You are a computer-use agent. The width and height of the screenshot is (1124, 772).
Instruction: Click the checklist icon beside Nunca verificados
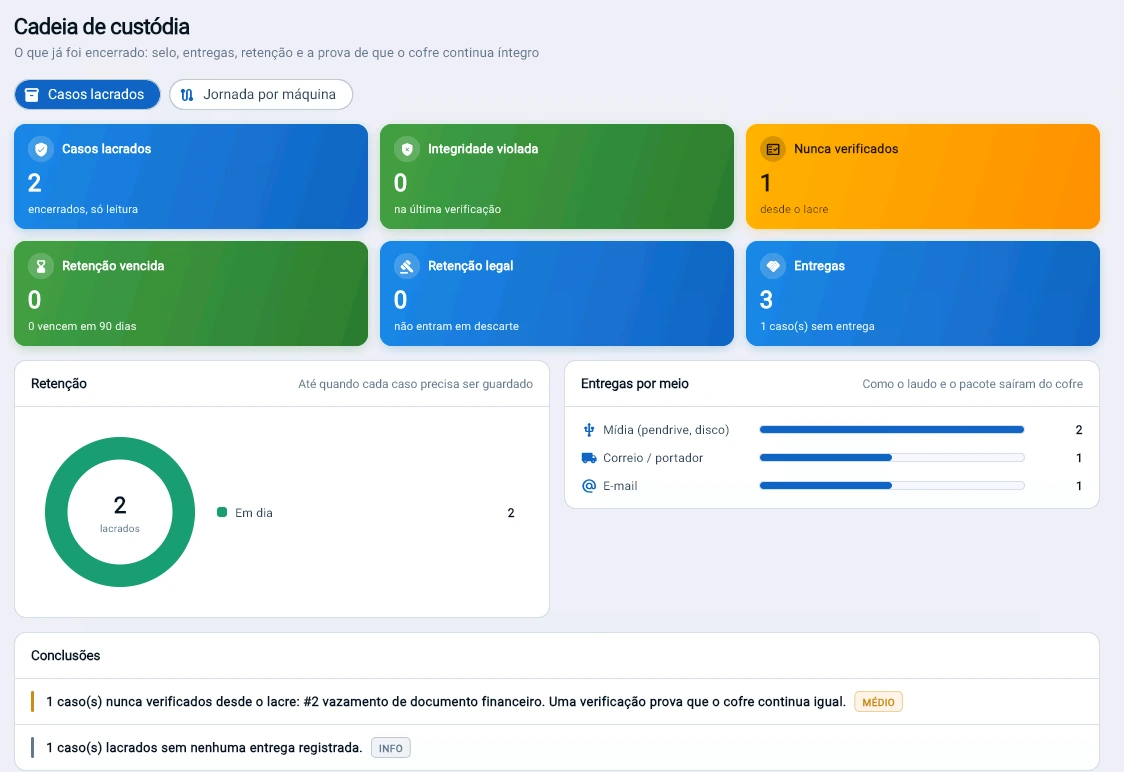(x=773, y=149)
